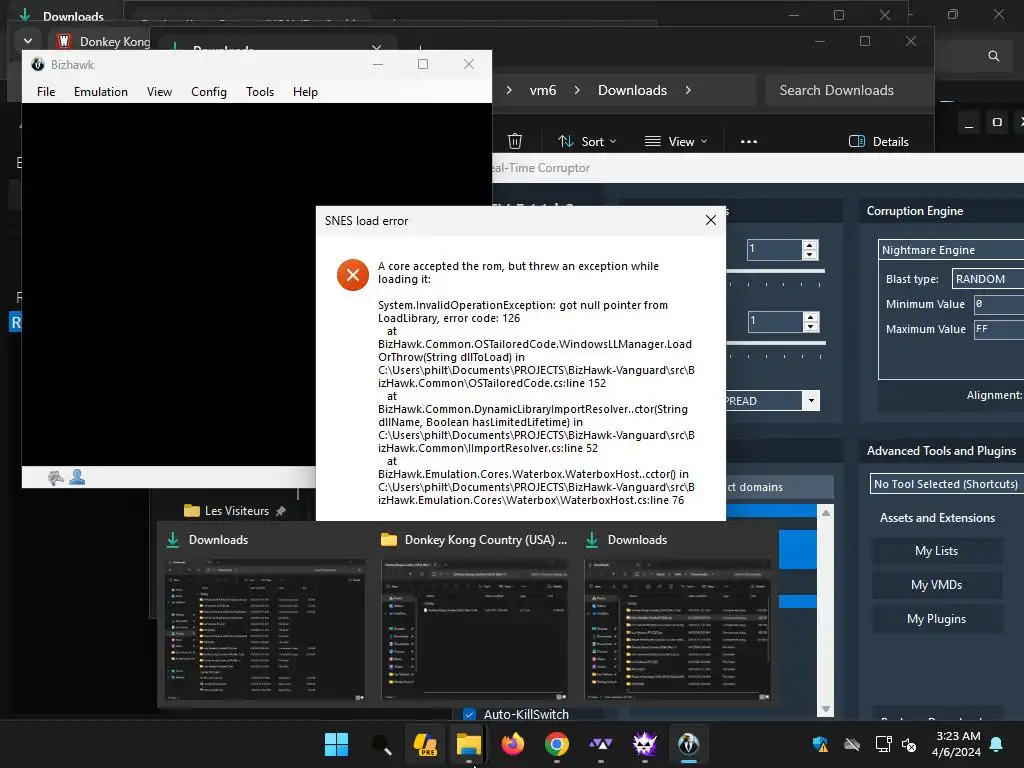The width and height of the screenshot is (1024, 768).
Task: Open the Sort dropdown in Explorer
Action: coord(586,142)
